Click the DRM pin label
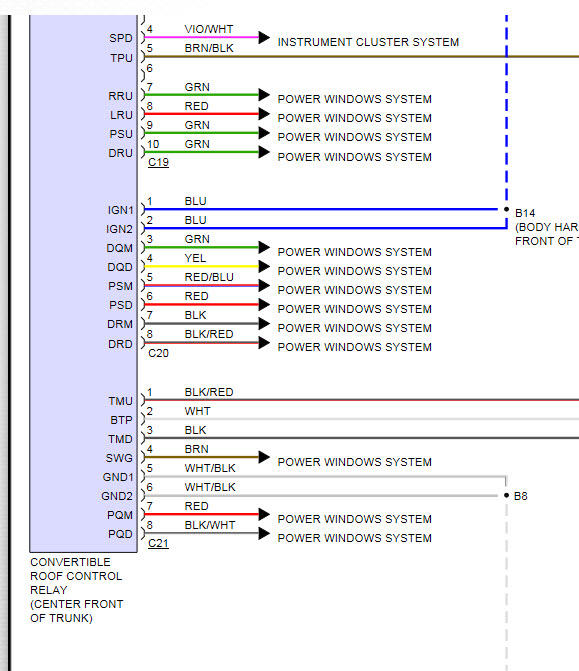 (120, 324)
